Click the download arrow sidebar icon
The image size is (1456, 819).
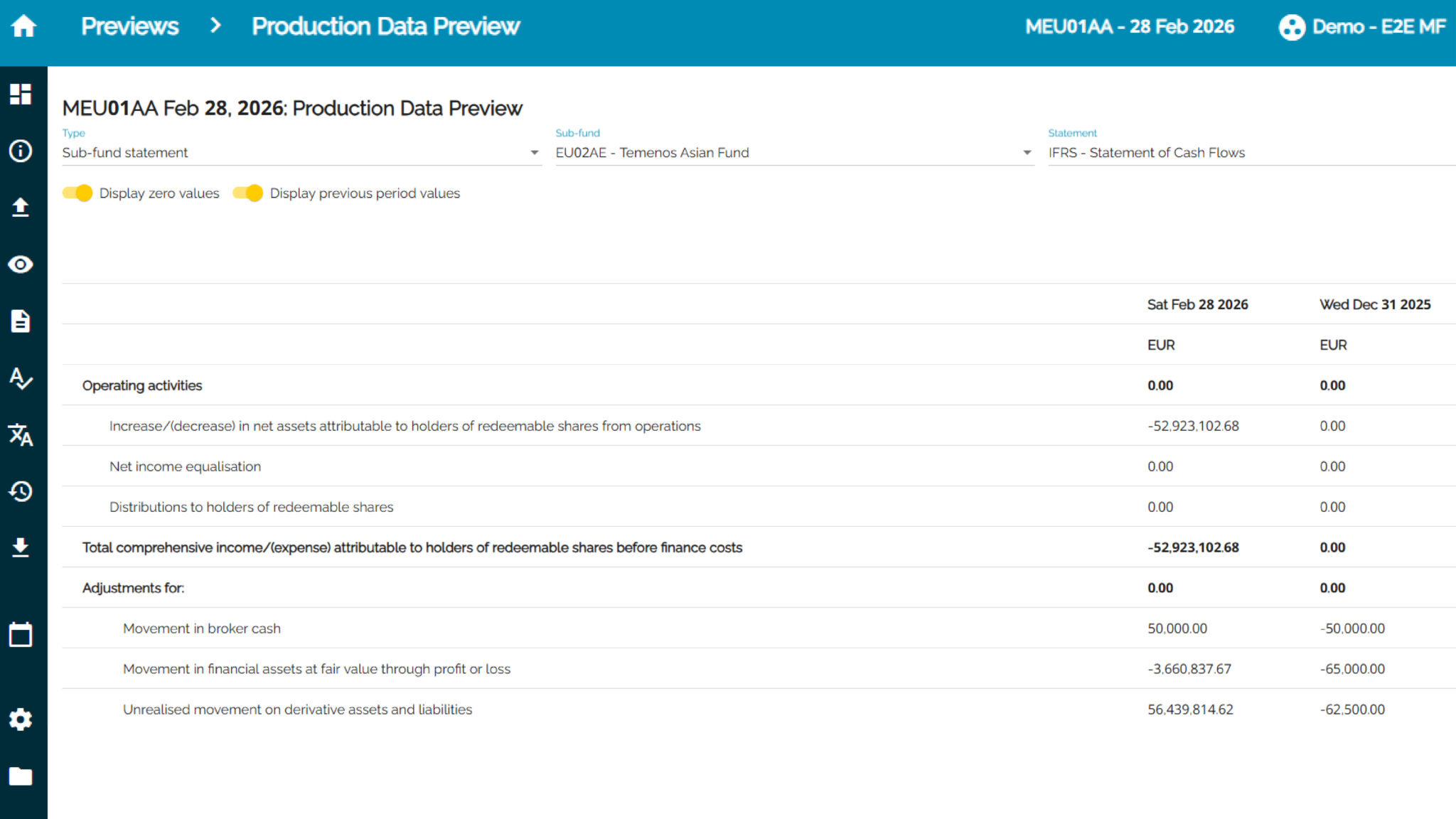point(21,547)
